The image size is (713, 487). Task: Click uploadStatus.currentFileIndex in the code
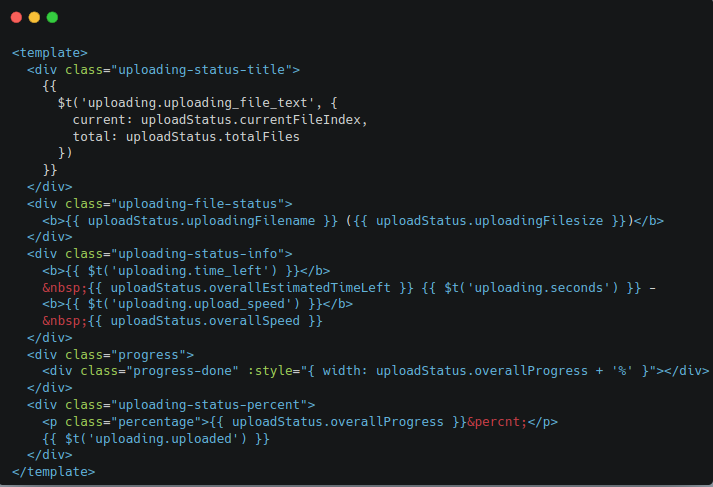pos(254,120)
